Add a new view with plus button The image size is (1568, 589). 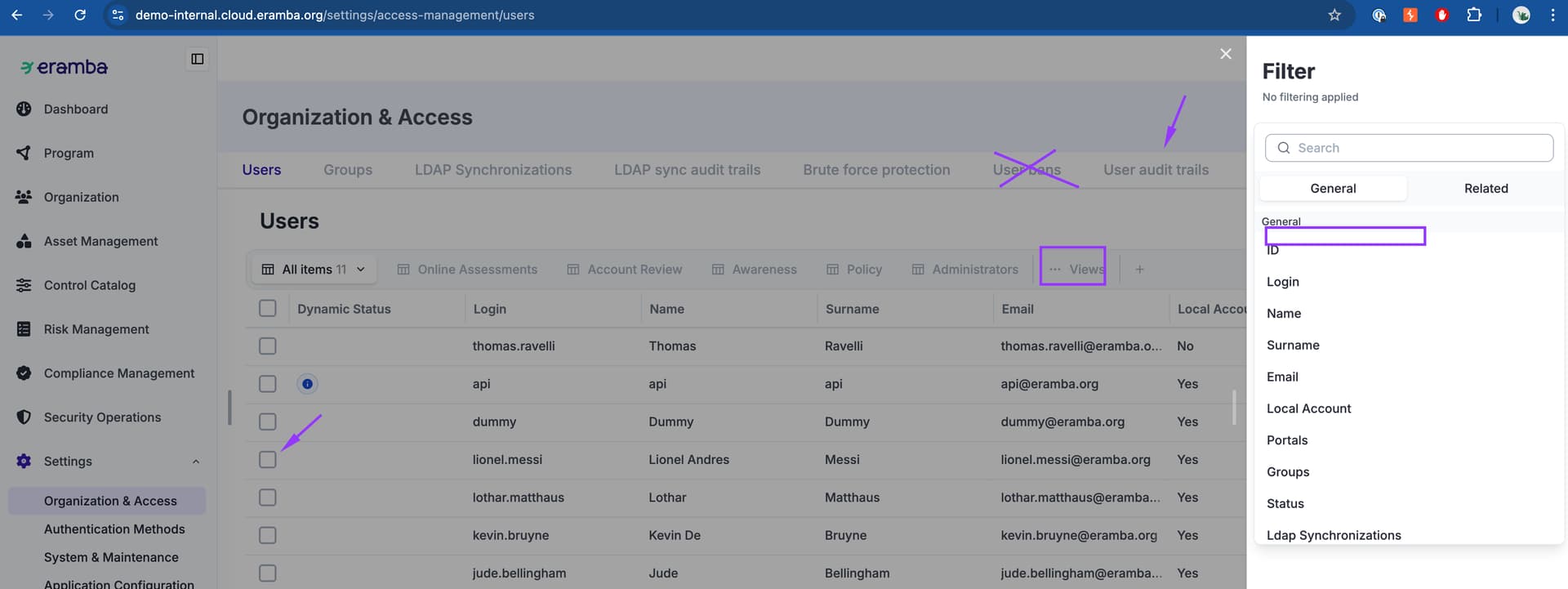click(1139, 270)
